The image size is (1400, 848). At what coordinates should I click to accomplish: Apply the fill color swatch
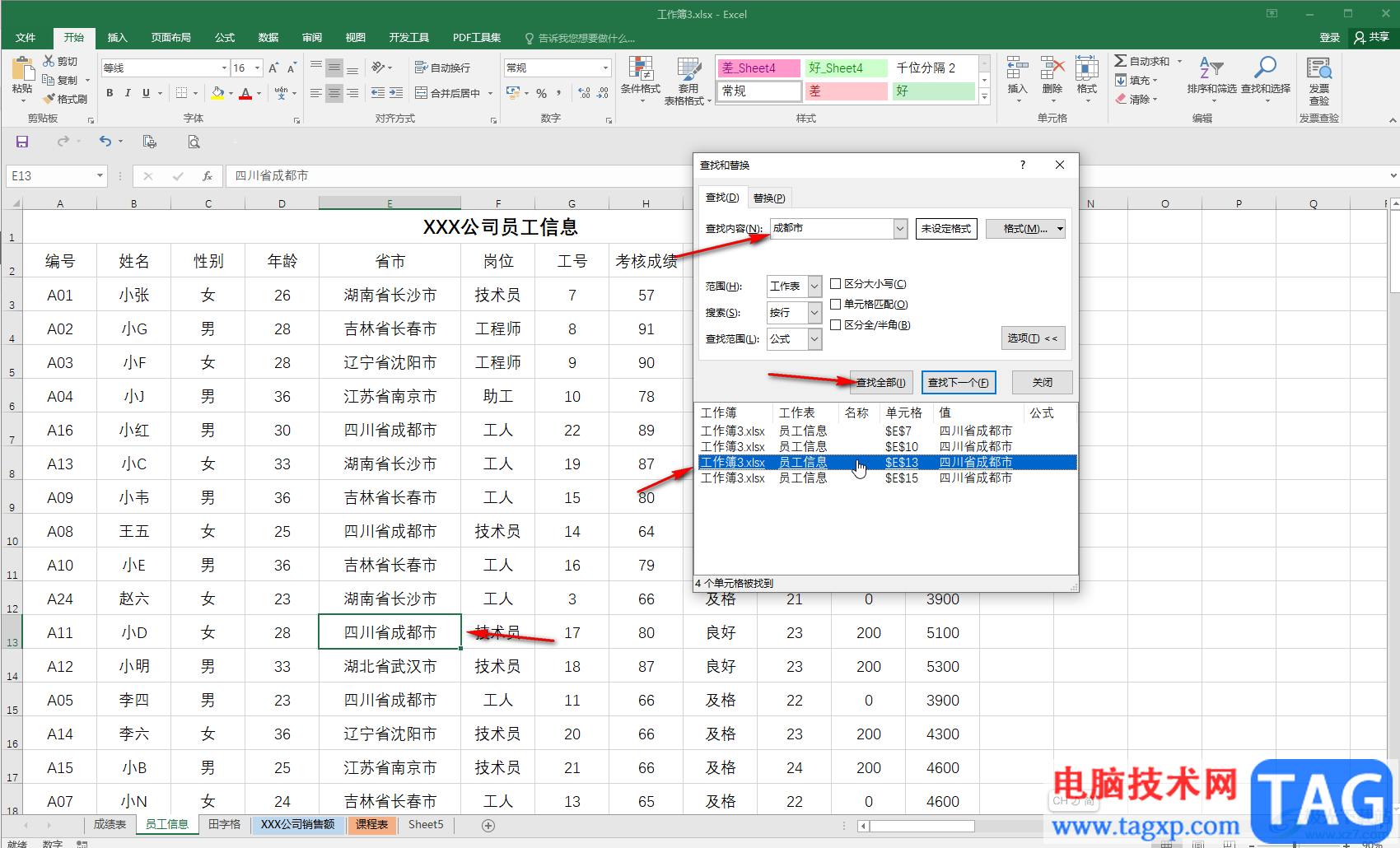[217, 93]
